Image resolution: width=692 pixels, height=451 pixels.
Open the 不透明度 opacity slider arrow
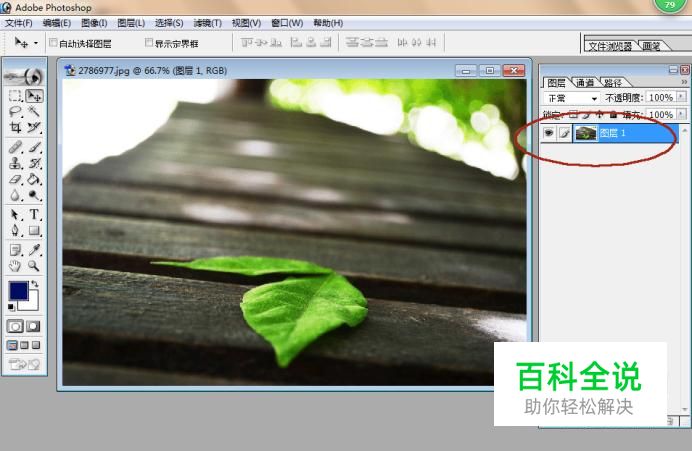pos(682,97)
